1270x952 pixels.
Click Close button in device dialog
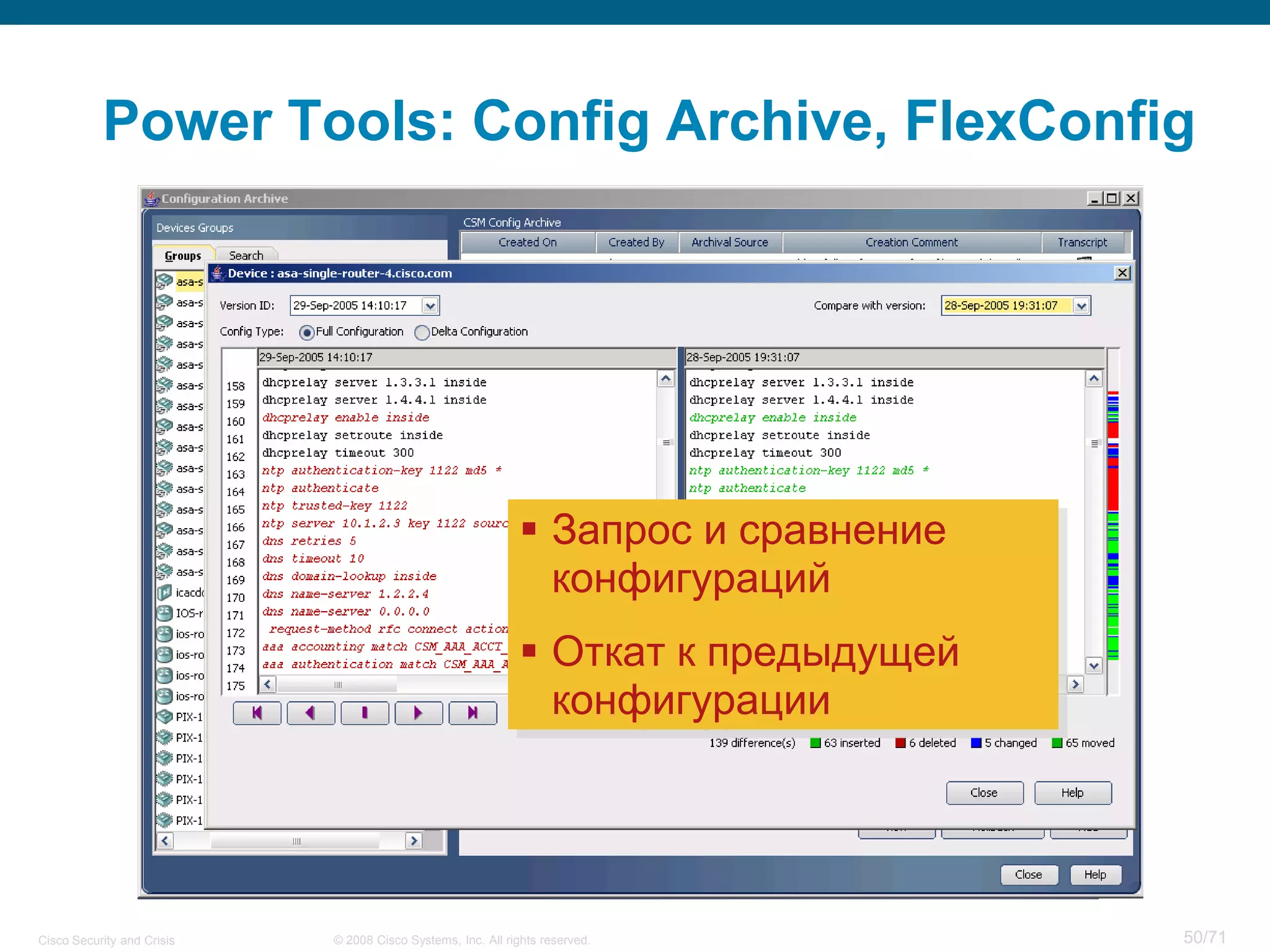click(x=984, y=793)
